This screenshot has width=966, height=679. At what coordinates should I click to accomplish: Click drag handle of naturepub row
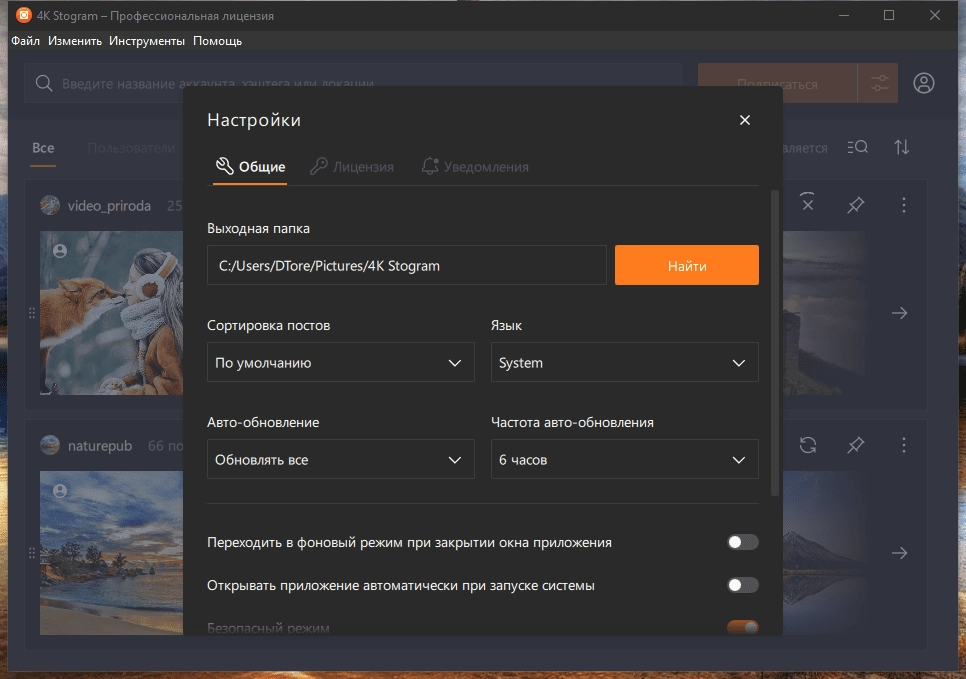[x=32, y=553]
